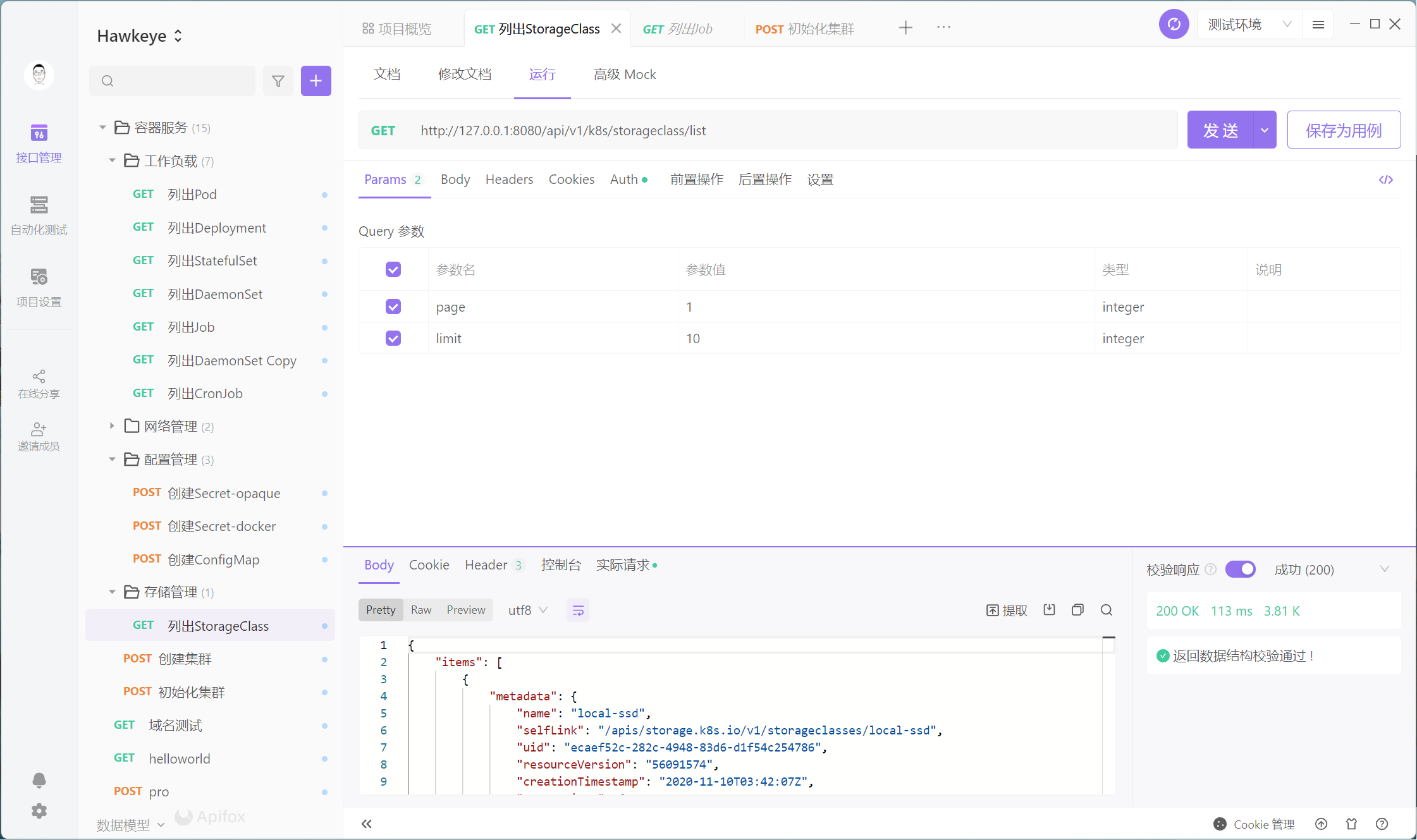This screenshot has width=1417, height=840.
Task: Open the Auth tab
Action: click(629, 180)
